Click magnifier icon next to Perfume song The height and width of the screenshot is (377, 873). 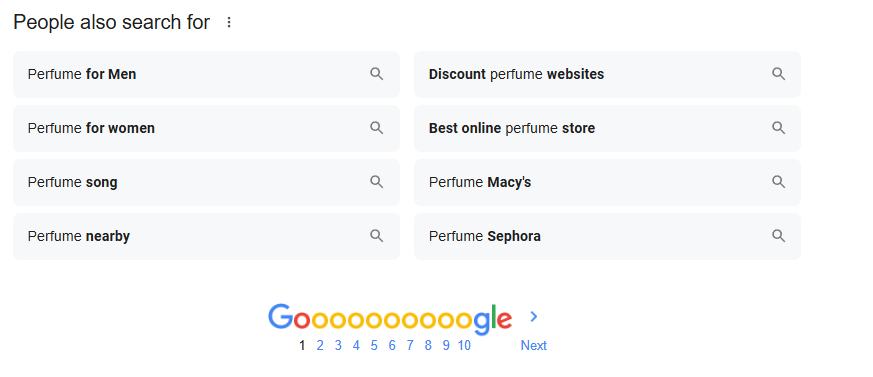[377, 182]
